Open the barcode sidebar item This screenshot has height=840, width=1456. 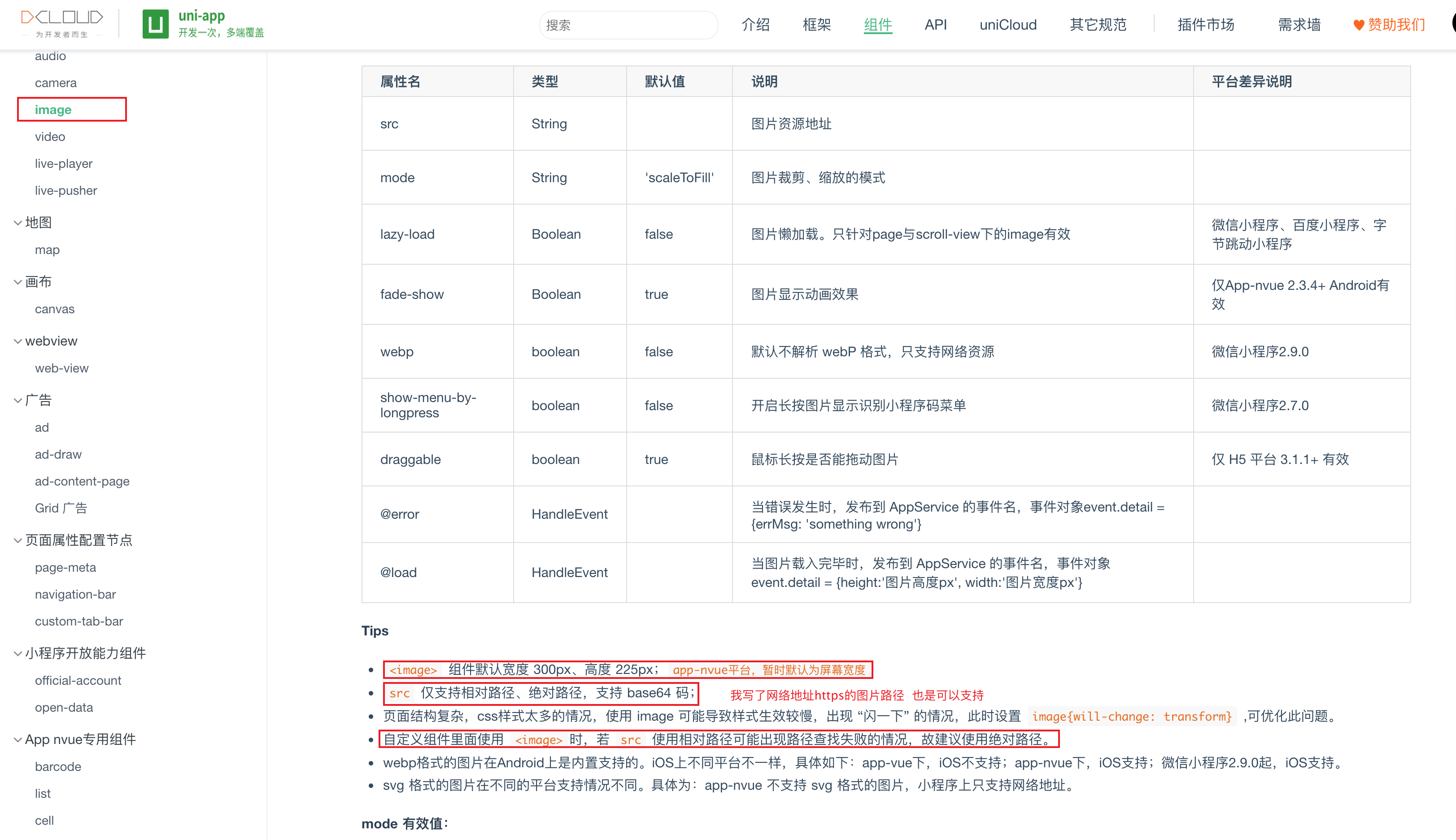[58, 767]
